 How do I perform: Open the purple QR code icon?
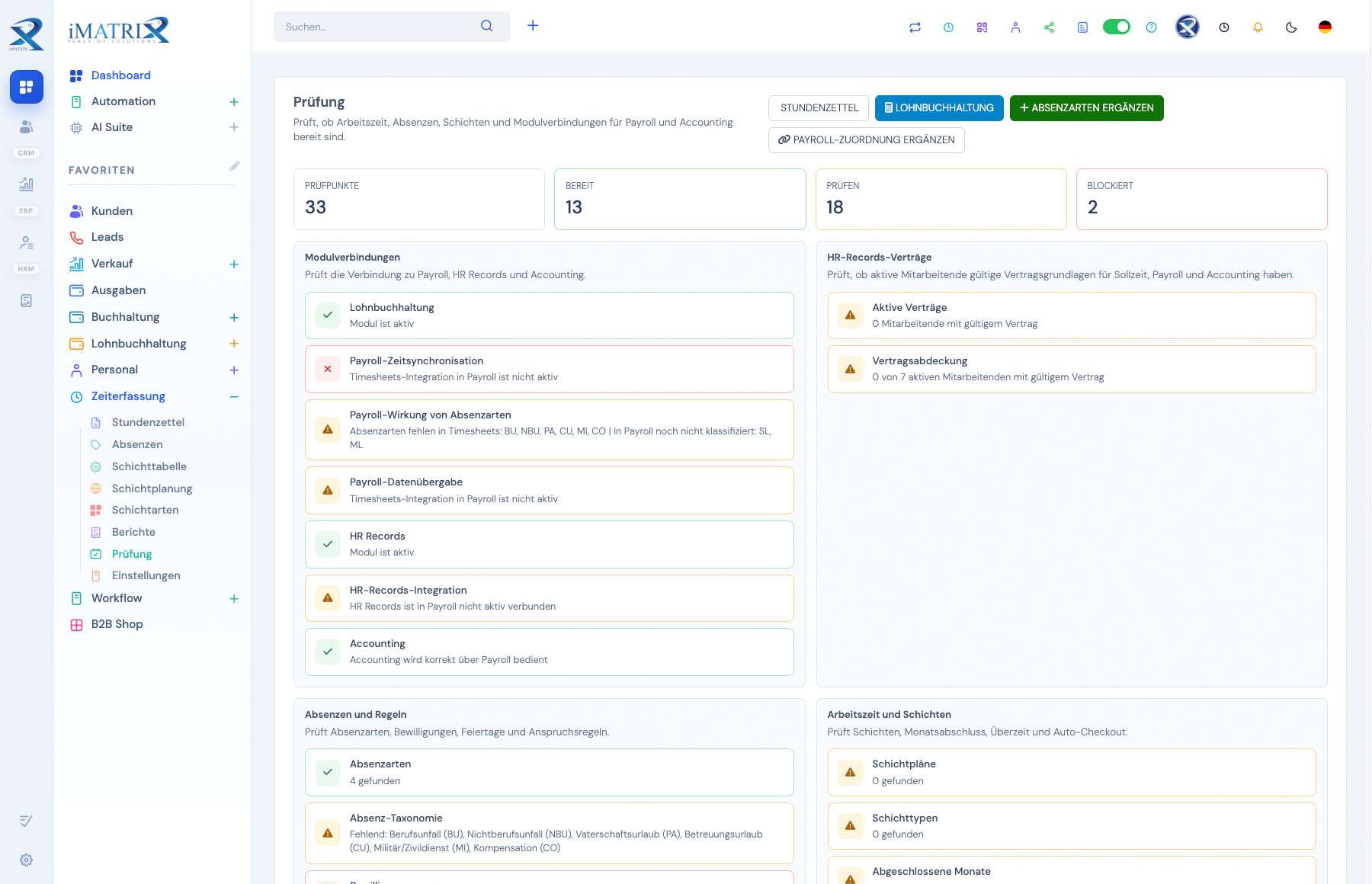pos(982,27)
